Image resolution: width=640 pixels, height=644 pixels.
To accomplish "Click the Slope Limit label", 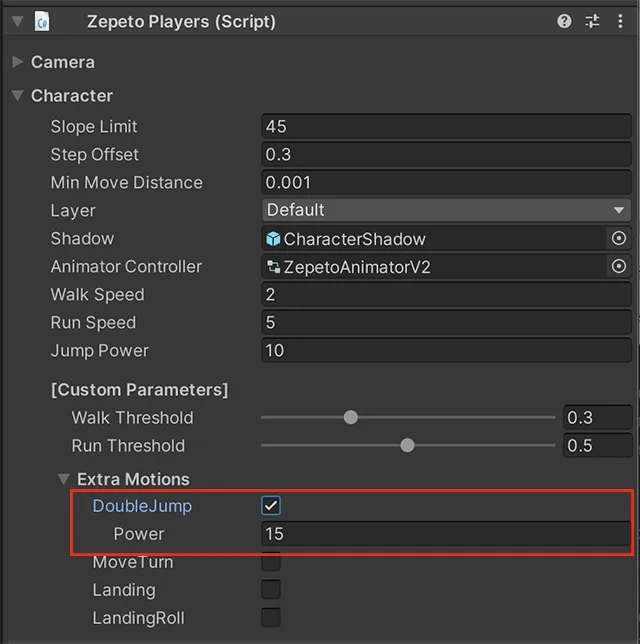I will click(94, 126).
